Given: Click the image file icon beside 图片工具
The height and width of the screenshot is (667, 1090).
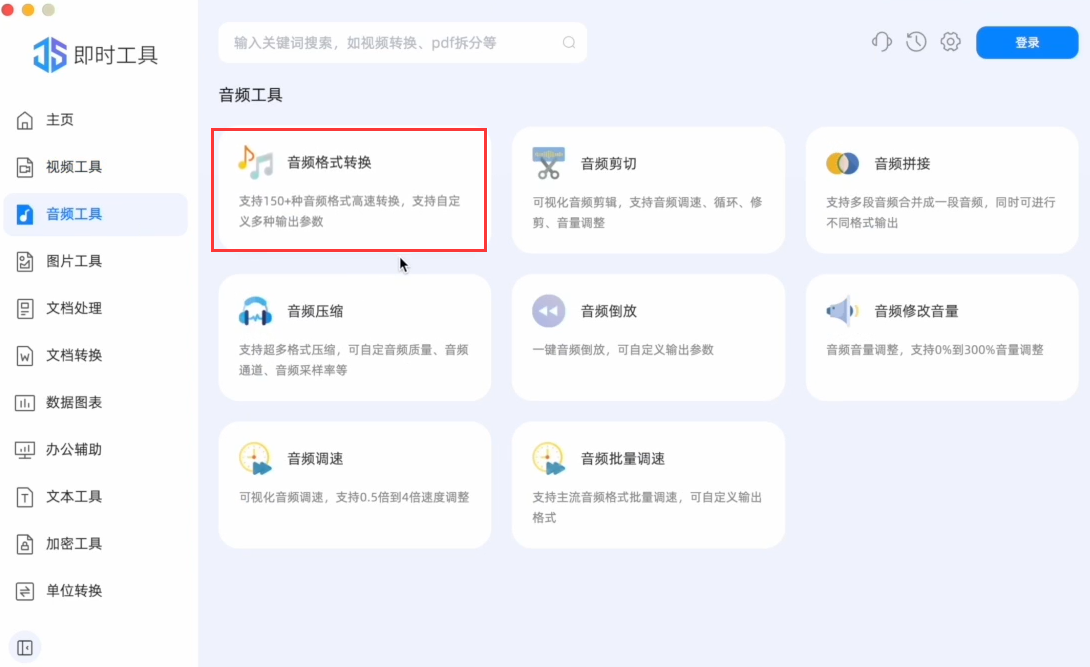Looking at the screenshot, I should (x=24, y=262).
